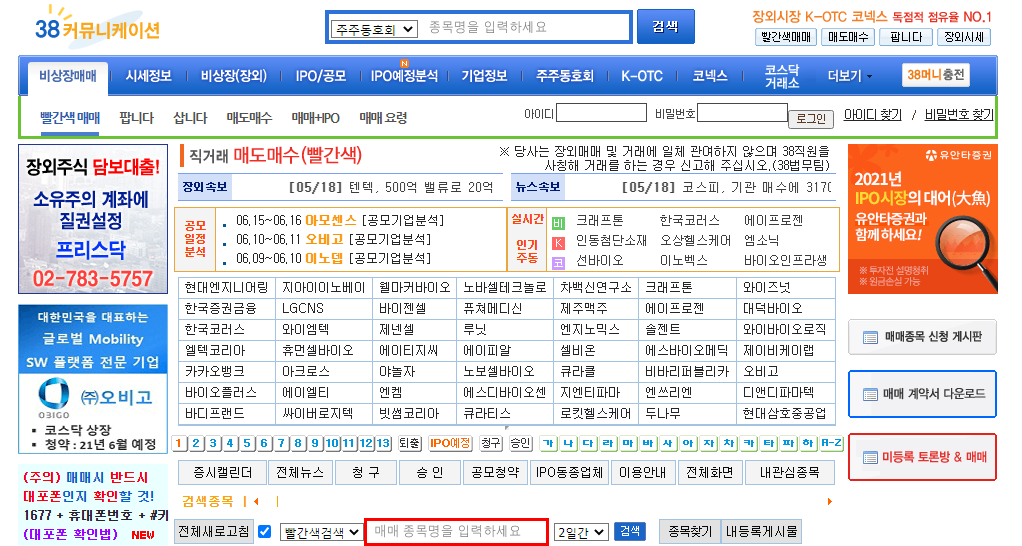This screenshot has height=546, width=1022.
Task: Click the 매매 계약서 다운로드 list icon
Action: (870, 394)
